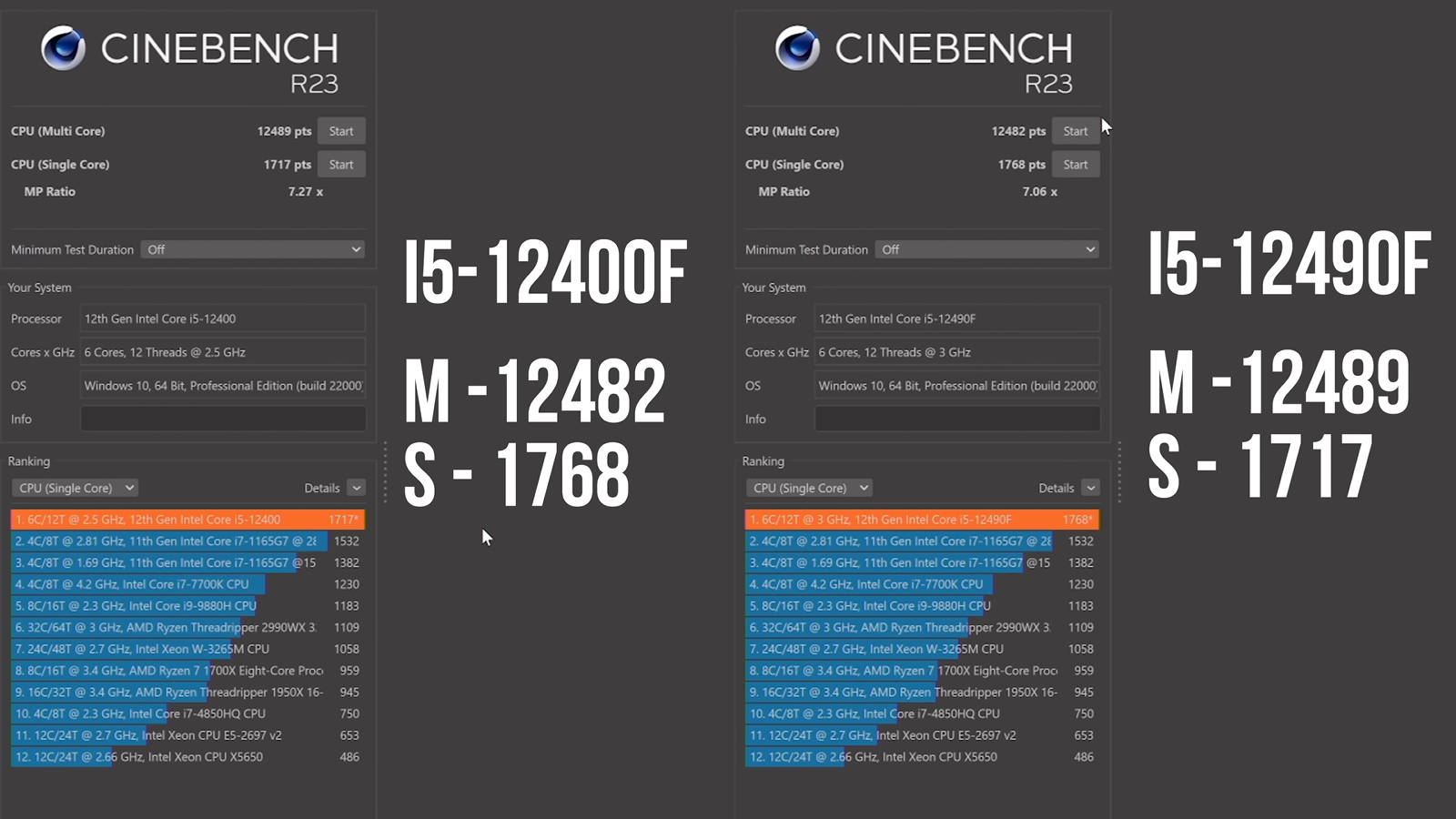Expand the Details arrow in right window

click(x=1091, y=488)
